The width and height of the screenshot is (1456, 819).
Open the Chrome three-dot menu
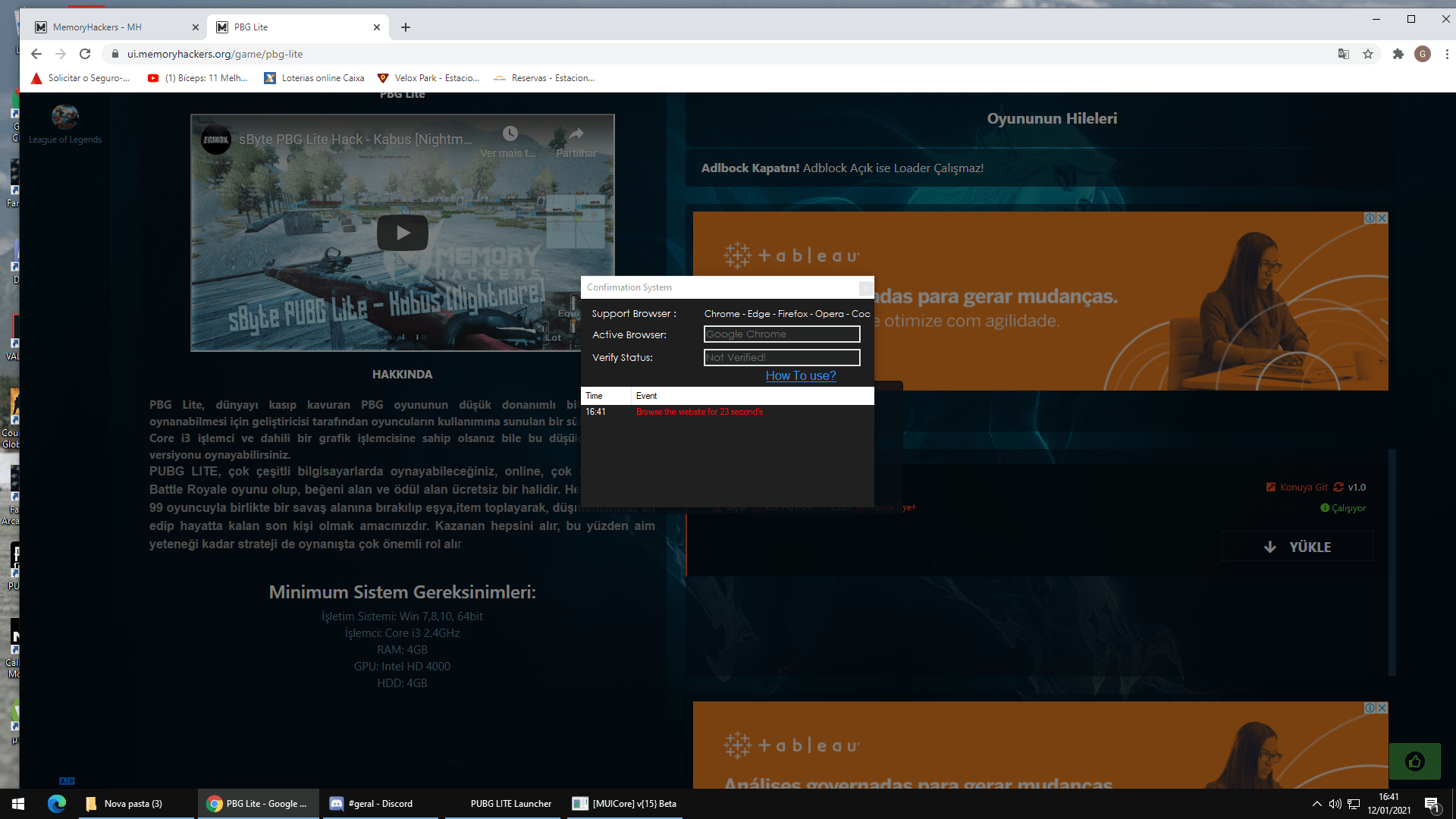pyautogui.click(x=1447, y=54)
